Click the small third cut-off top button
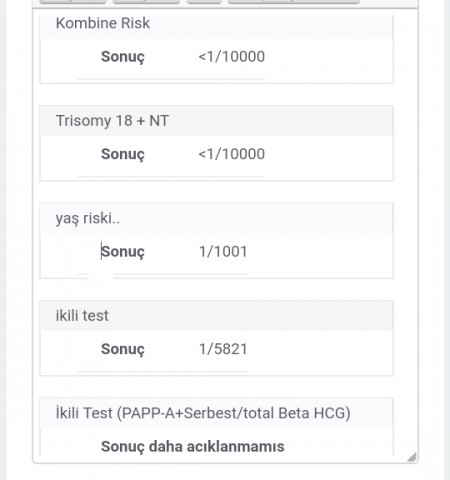 pyautogui.click(x=204, y=2)
